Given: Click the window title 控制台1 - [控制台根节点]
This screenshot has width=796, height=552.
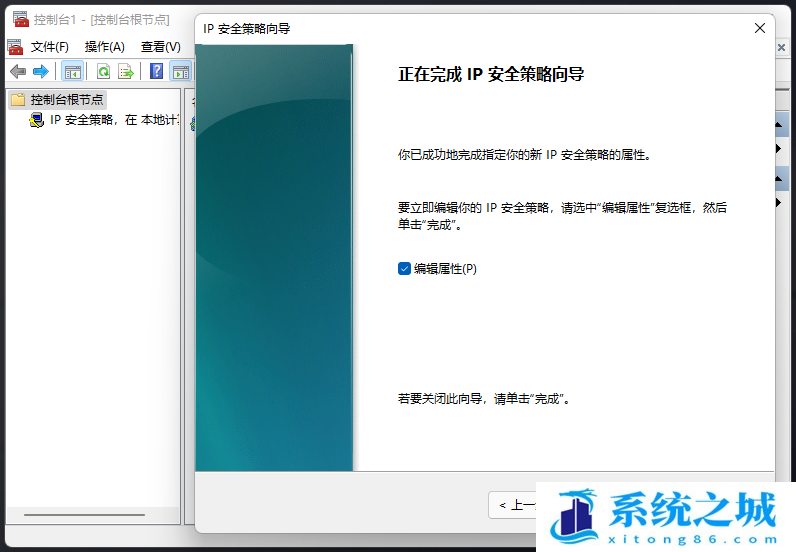Looking at the screenshot, I should pos(102,20).
